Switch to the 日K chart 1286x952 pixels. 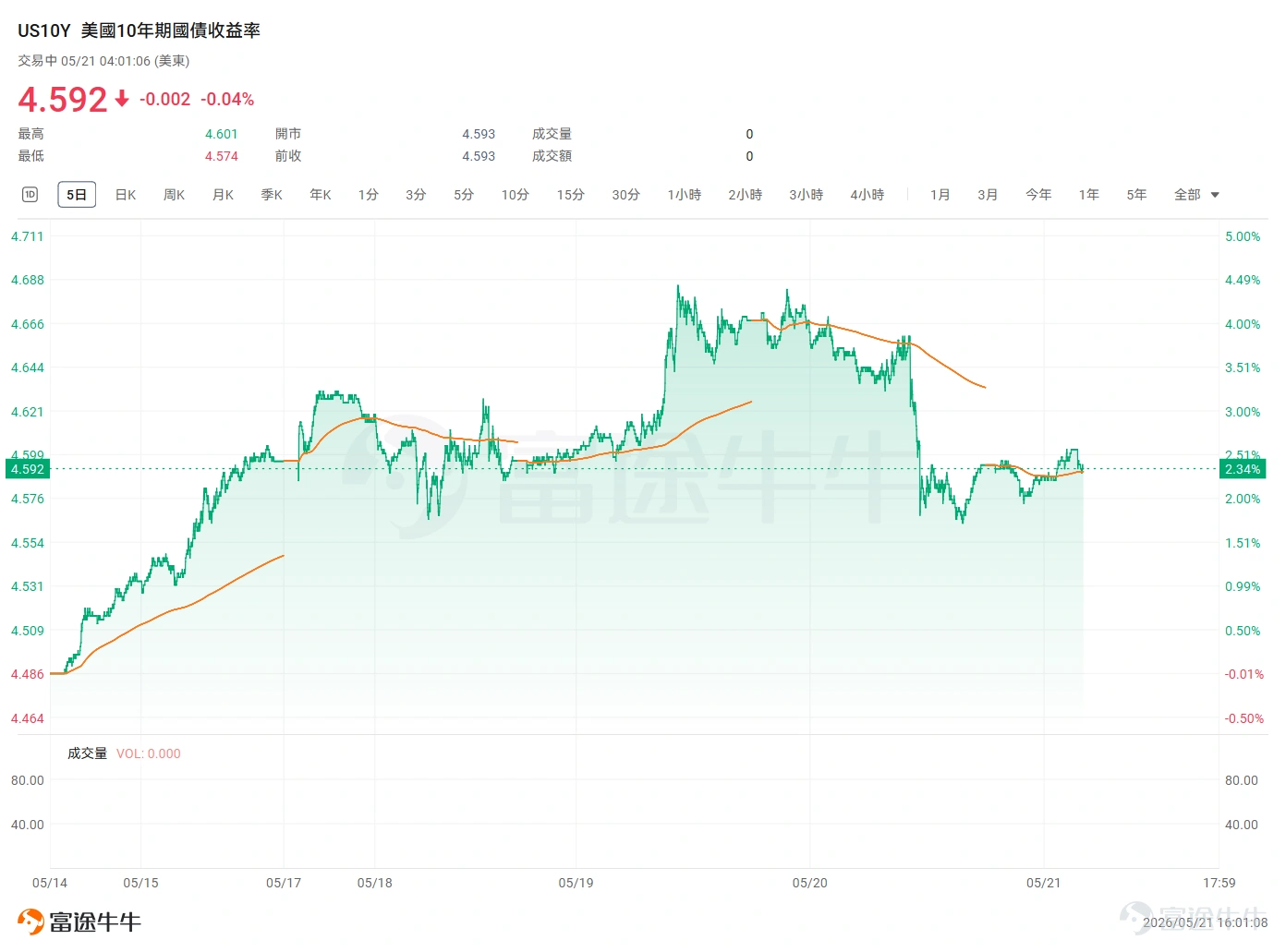click(x=126, y=195)
